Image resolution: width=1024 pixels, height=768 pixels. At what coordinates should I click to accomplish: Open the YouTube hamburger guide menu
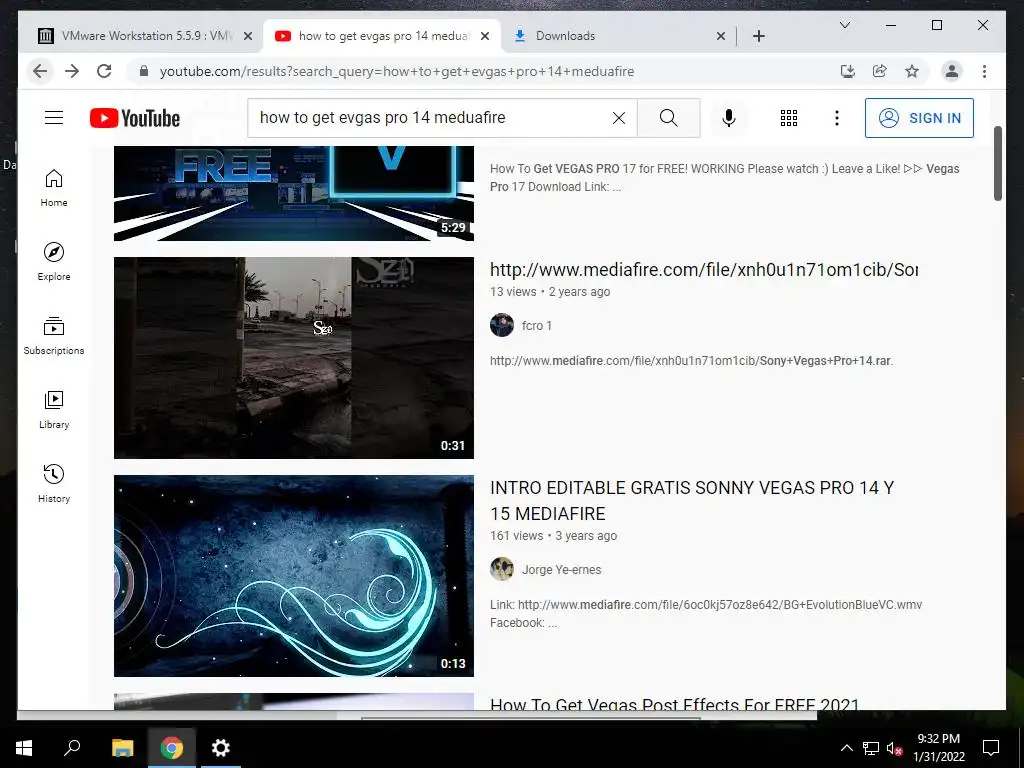(54, 118)
